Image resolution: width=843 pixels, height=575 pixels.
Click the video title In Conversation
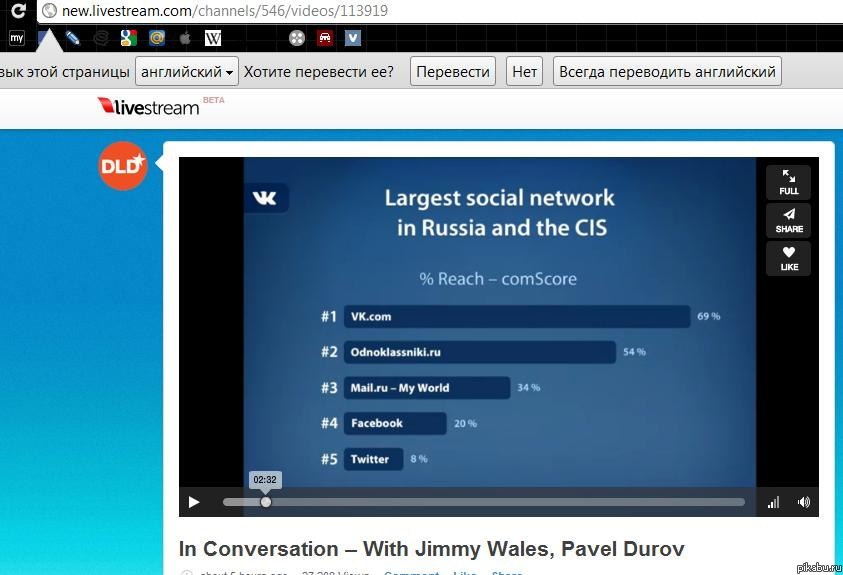[431, 549]
